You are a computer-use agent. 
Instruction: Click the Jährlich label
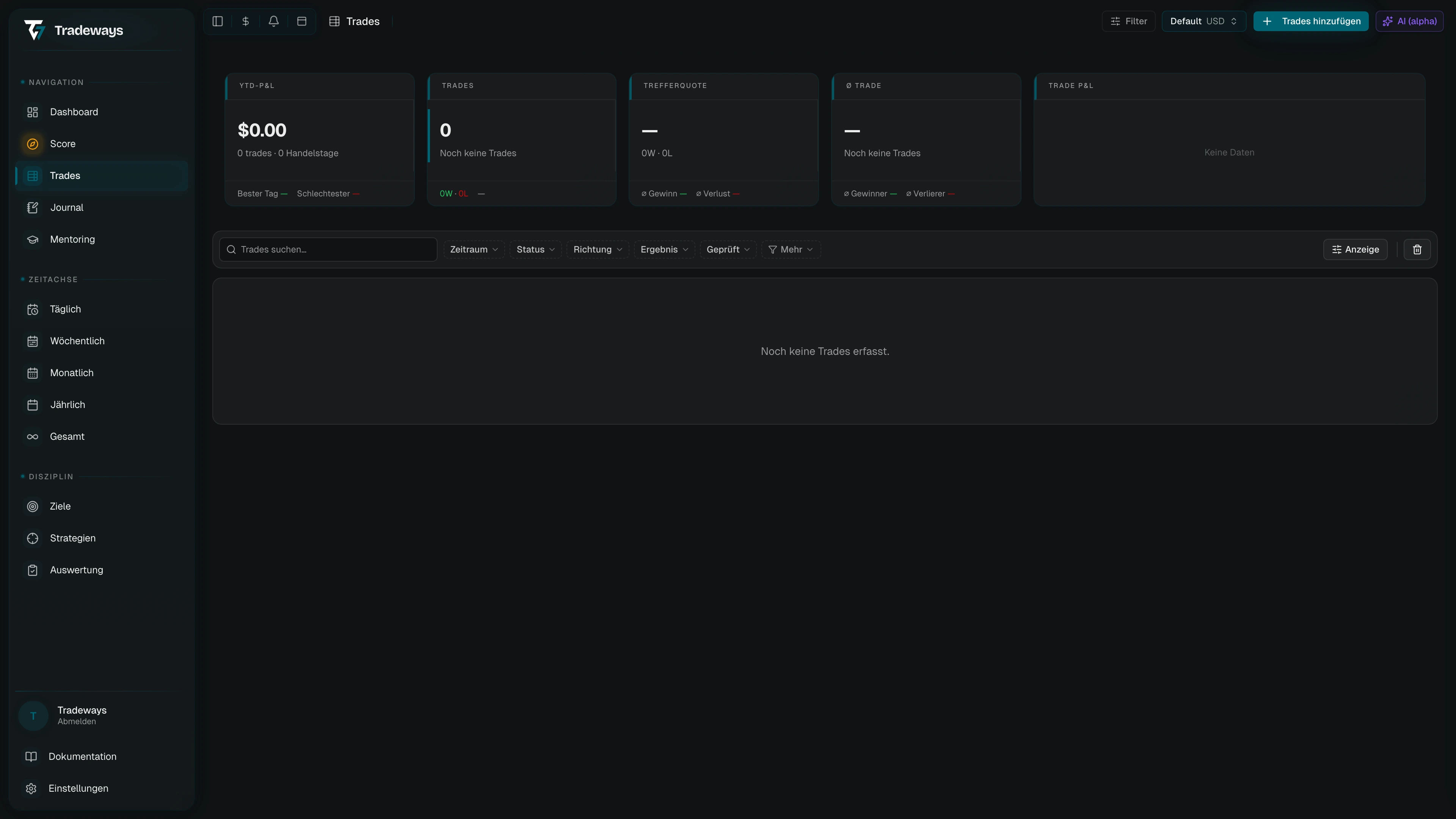coord(68,405)
